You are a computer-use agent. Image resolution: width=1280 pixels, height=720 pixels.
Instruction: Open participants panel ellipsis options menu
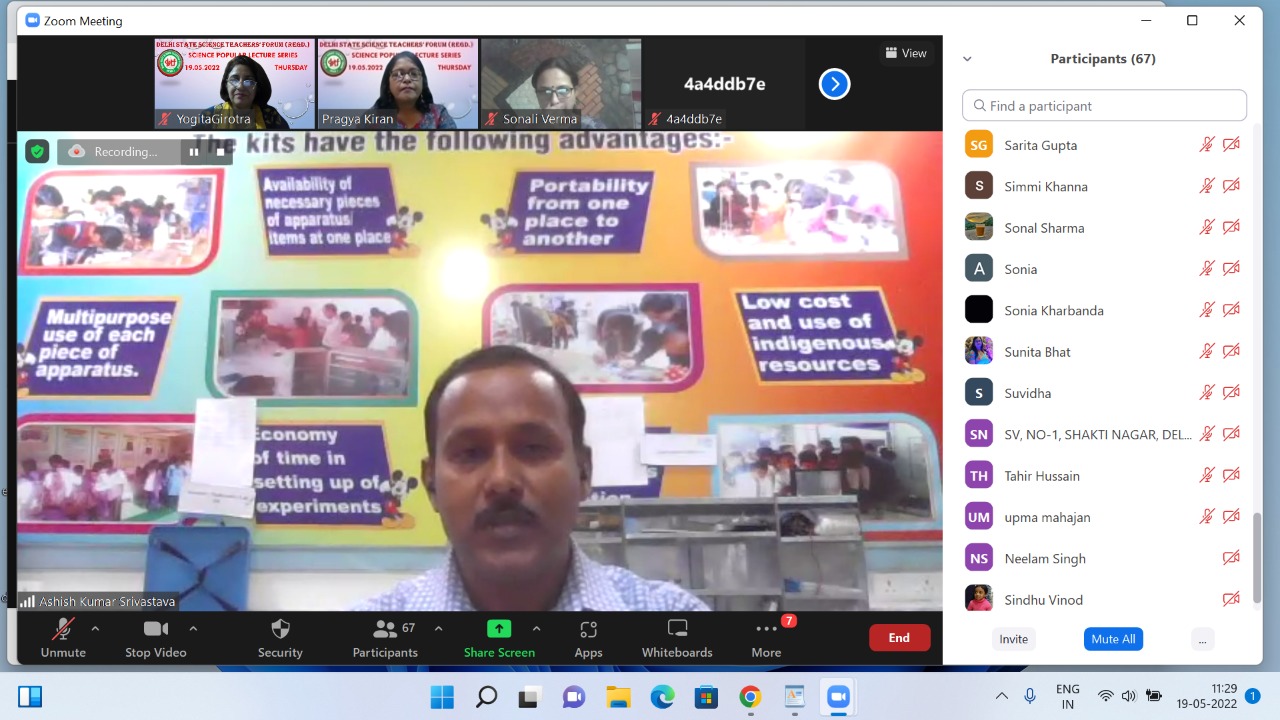[1202, 639]
